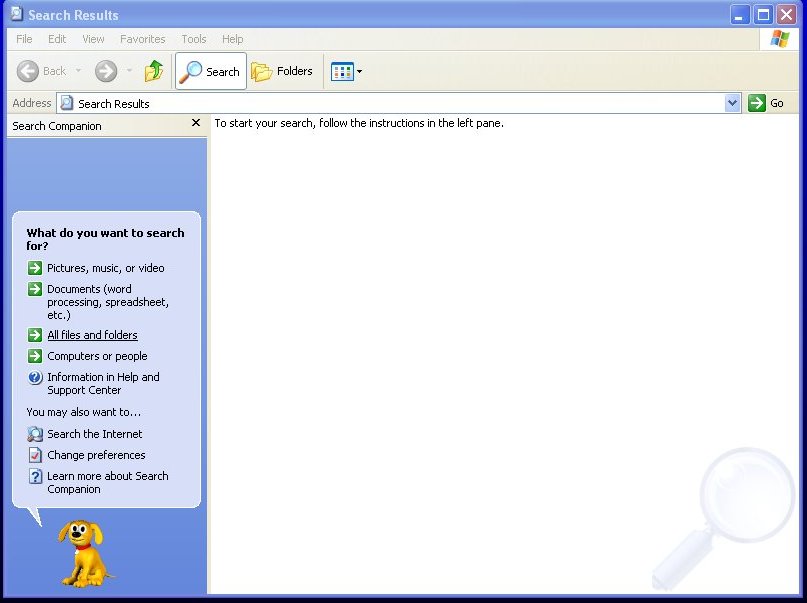The image size is (807, 603).
Task: Click Search the Internet link
Action: point(95,434)
